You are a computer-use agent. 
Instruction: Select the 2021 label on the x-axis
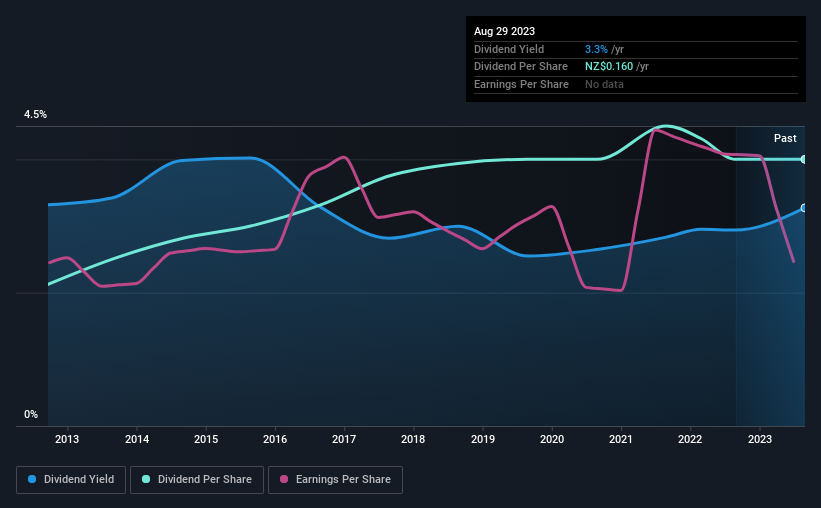click(x=621, y=439)
